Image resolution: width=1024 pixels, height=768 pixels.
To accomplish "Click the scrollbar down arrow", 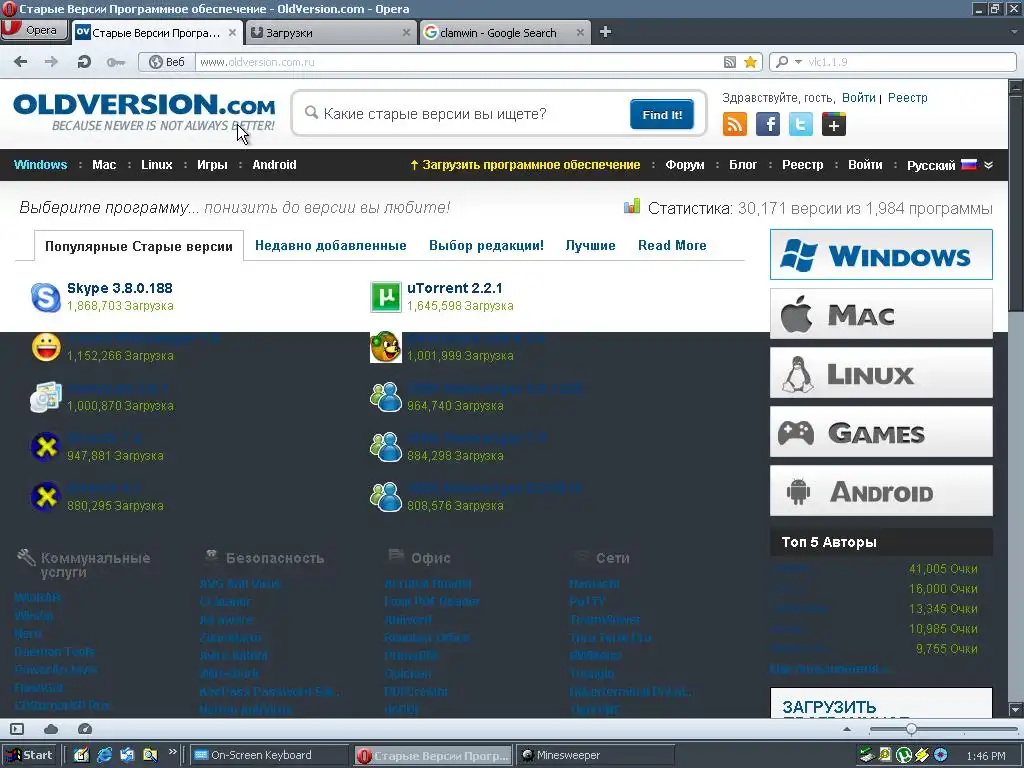I will (x=1016, y=709).
